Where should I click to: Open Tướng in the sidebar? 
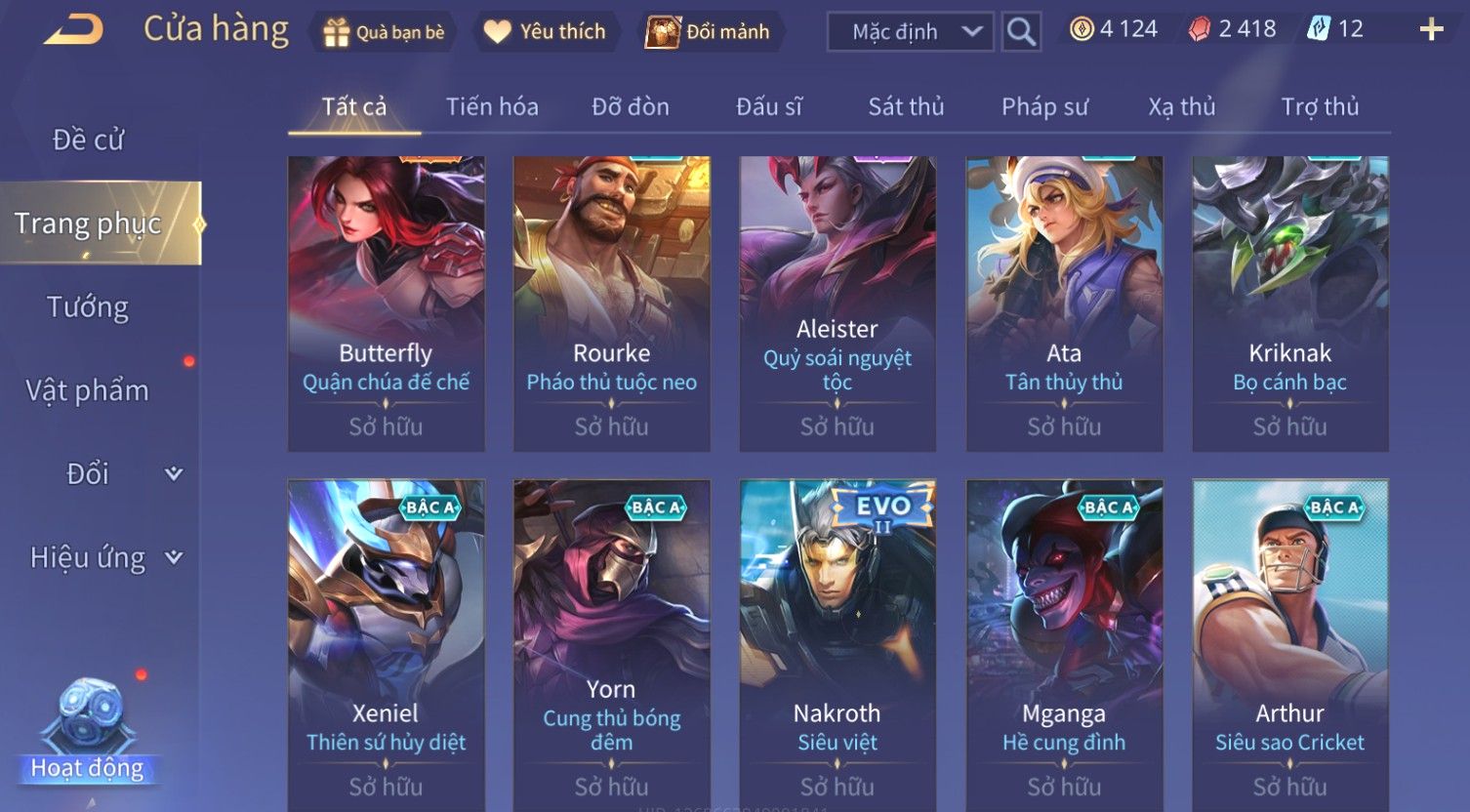[88, 306]
